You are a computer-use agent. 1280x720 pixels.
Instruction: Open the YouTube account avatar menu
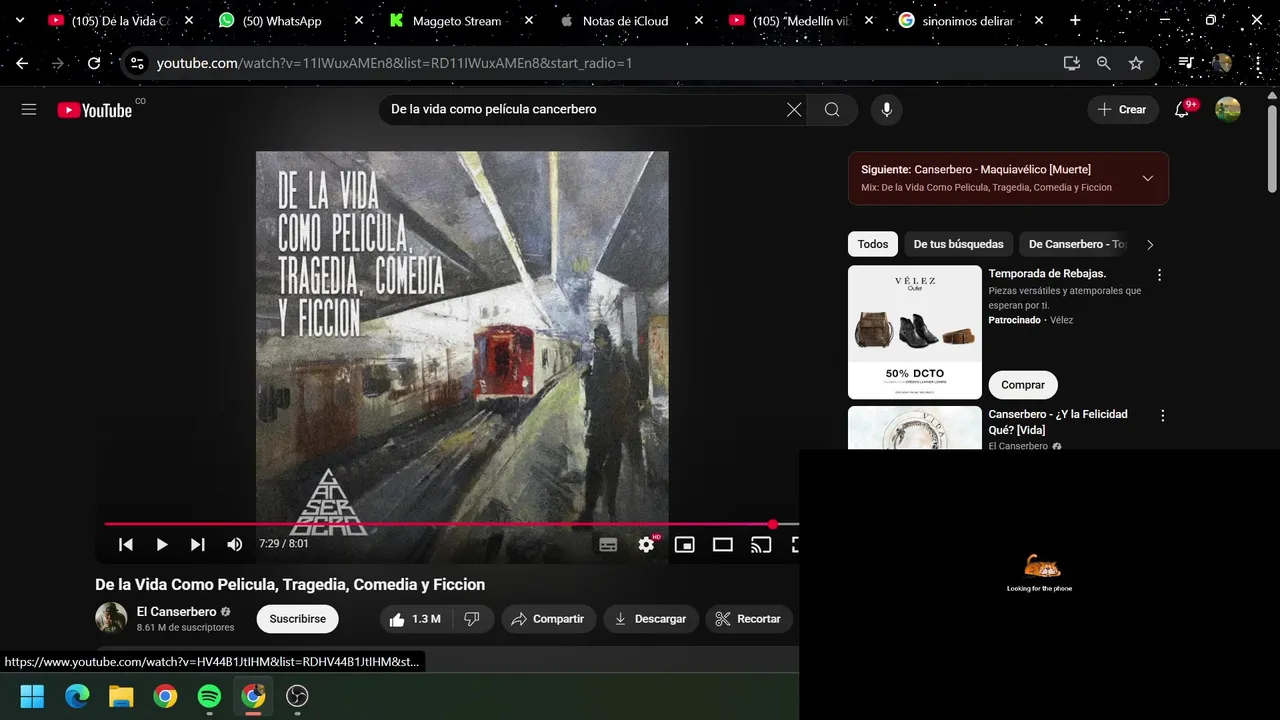[1228, 110]
